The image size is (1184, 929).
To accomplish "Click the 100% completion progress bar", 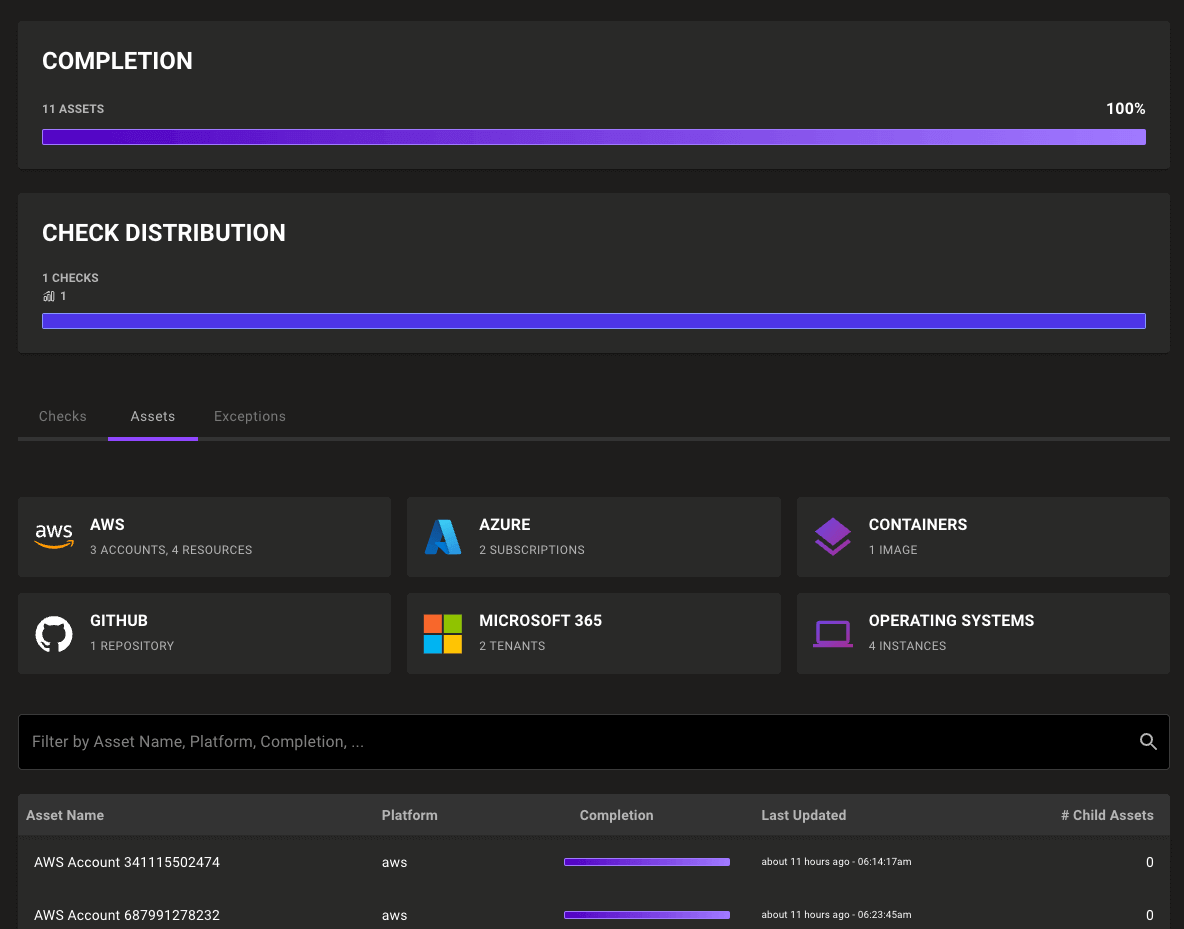I will [593, 137].
